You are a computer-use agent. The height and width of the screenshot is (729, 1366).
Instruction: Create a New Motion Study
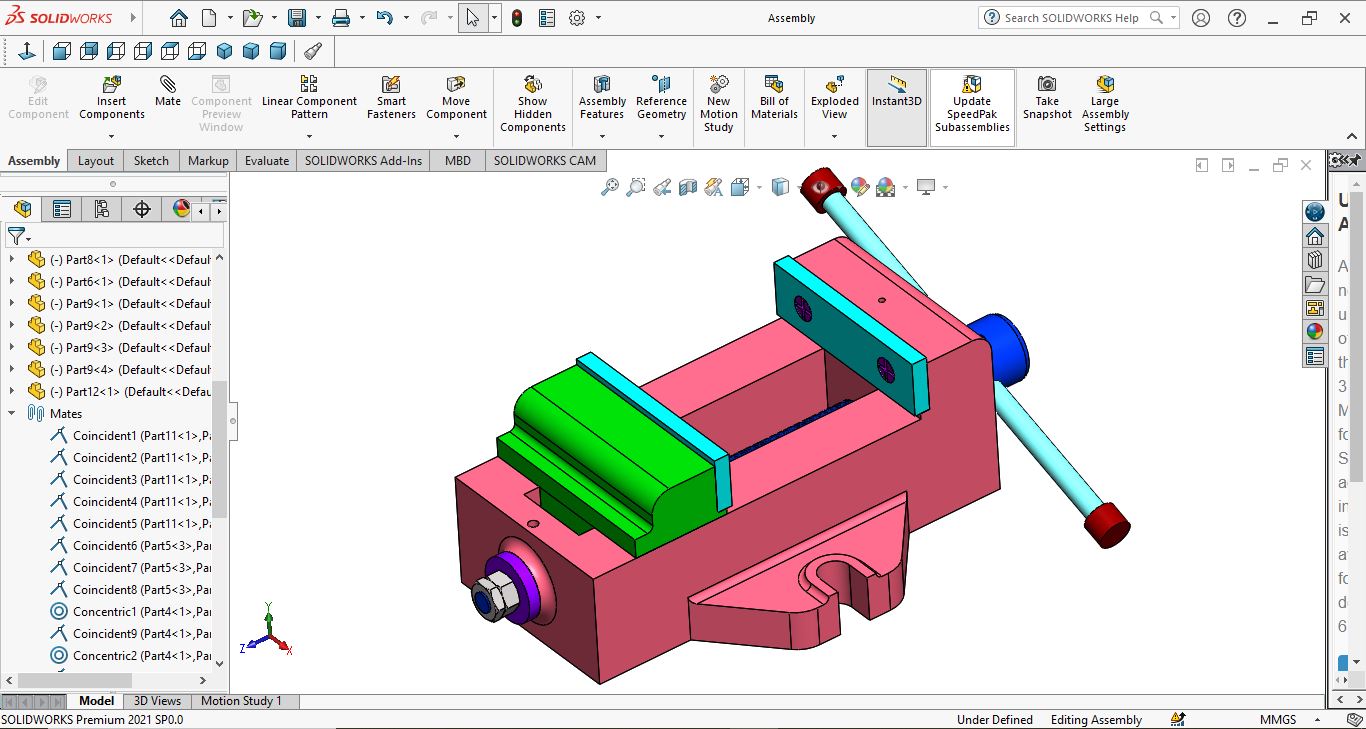(718, 104)
